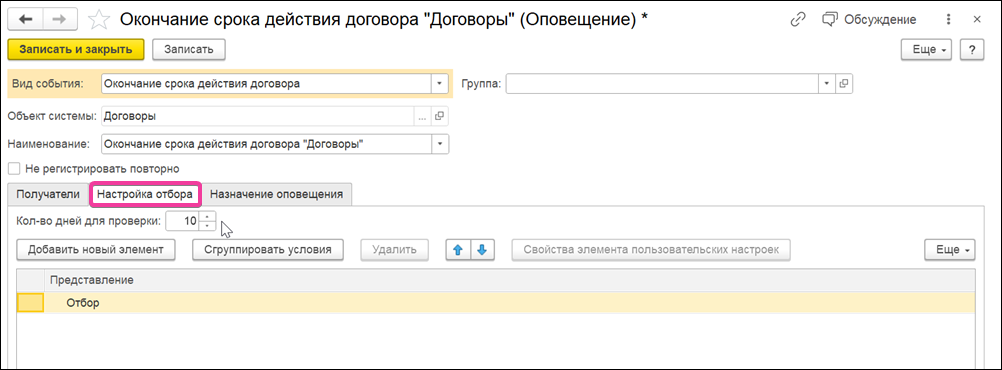1002x370 pixels.
Task: Click Записать и закрыть button
Action: (x=76, y=49)
